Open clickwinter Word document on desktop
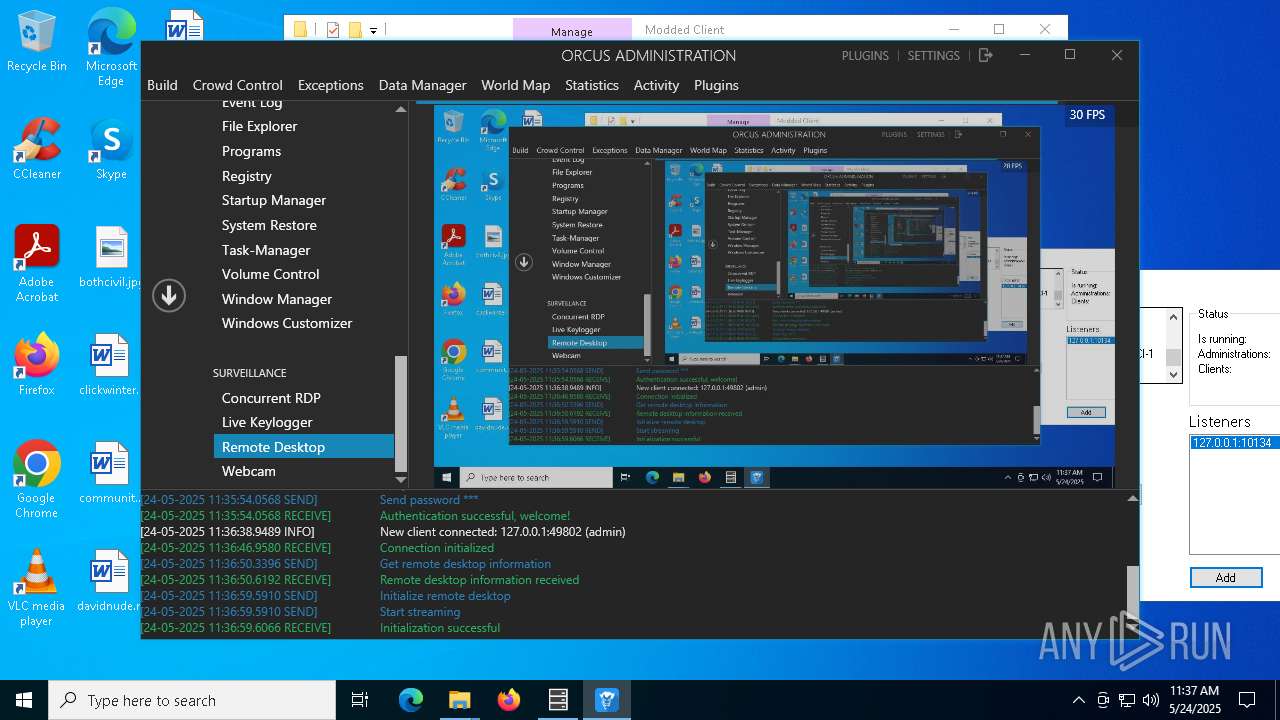 click(111, 365)
